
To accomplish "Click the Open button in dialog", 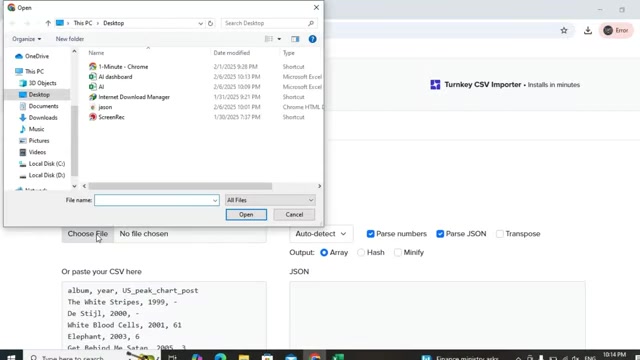I will tap(246, 215).
